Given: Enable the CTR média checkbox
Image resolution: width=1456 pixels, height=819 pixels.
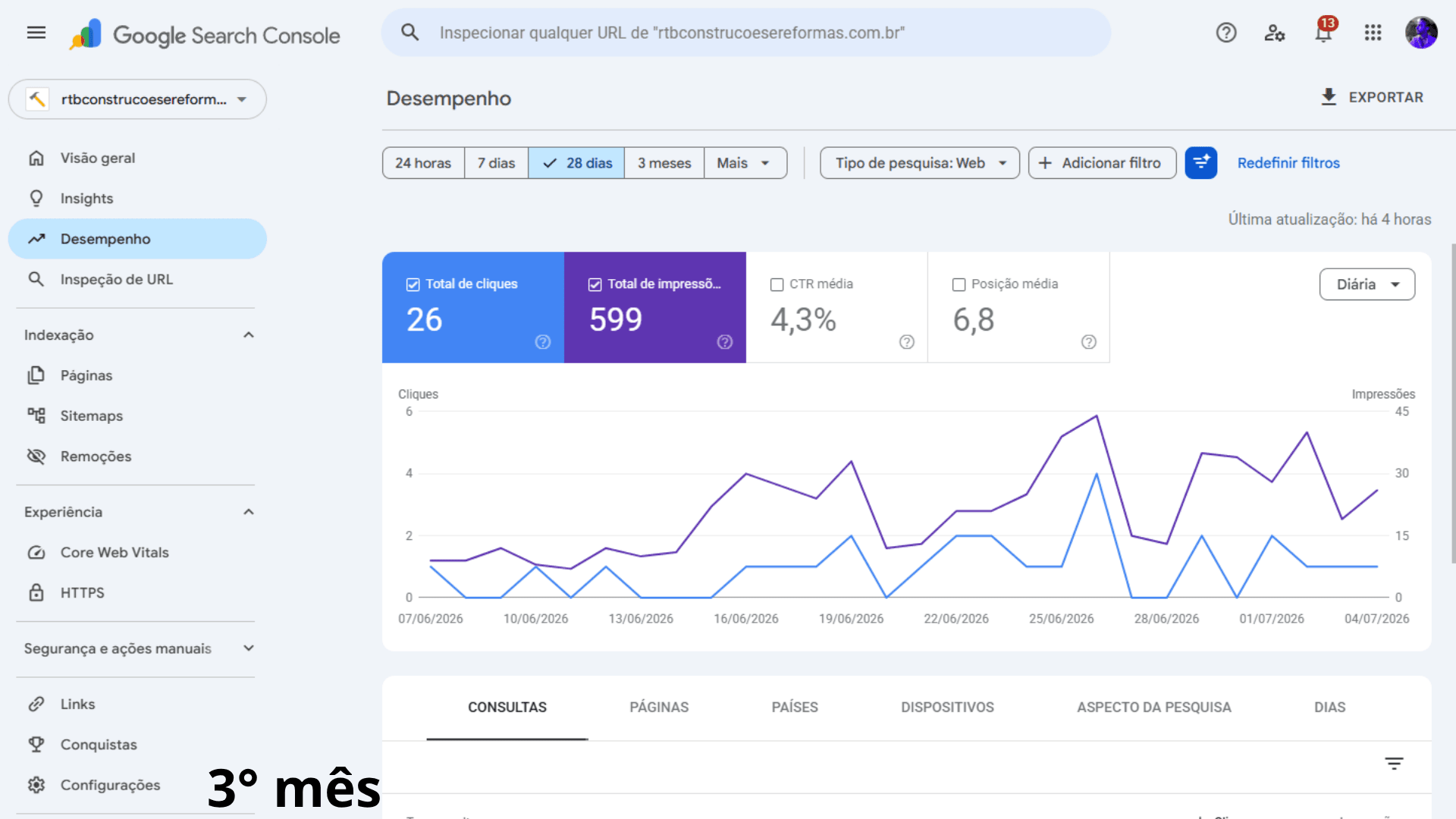Looking at the screenshot, I should (x=777, y=284).
